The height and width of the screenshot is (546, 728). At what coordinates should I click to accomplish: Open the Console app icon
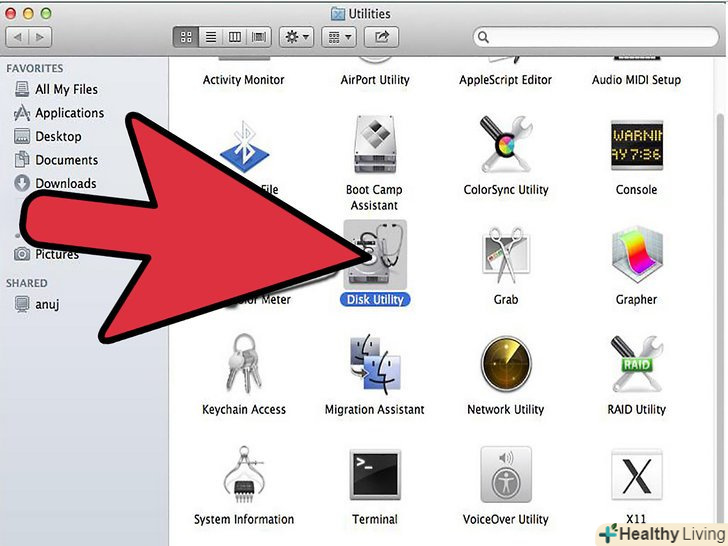637,145
